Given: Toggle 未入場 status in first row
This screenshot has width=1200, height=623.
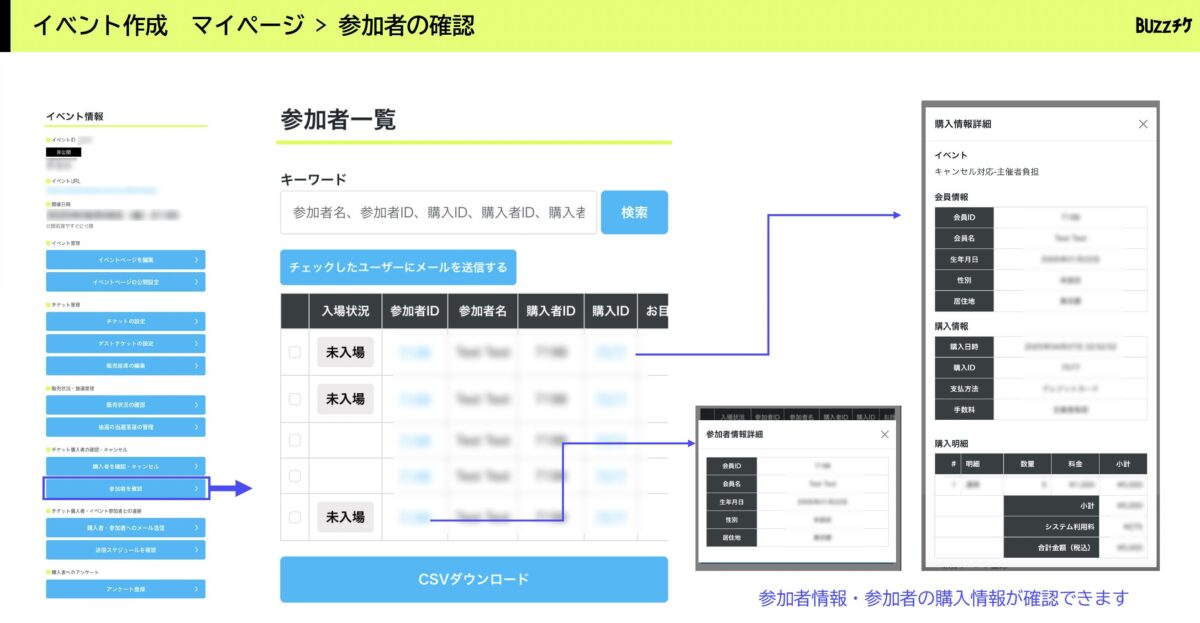Looking at the screenshot, I should pos(345,352).
